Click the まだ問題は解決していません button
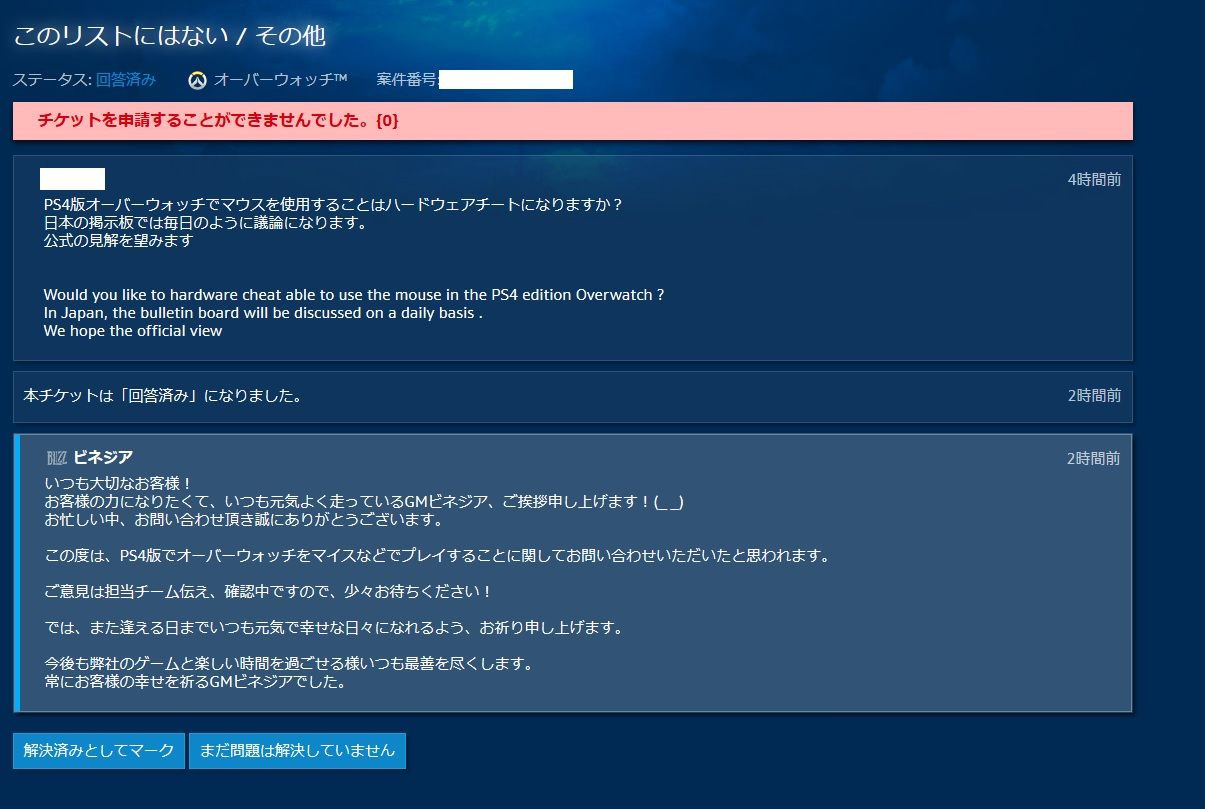This screenshot has height=809, width=1205. pyautogui.click(x=296, y=751)
